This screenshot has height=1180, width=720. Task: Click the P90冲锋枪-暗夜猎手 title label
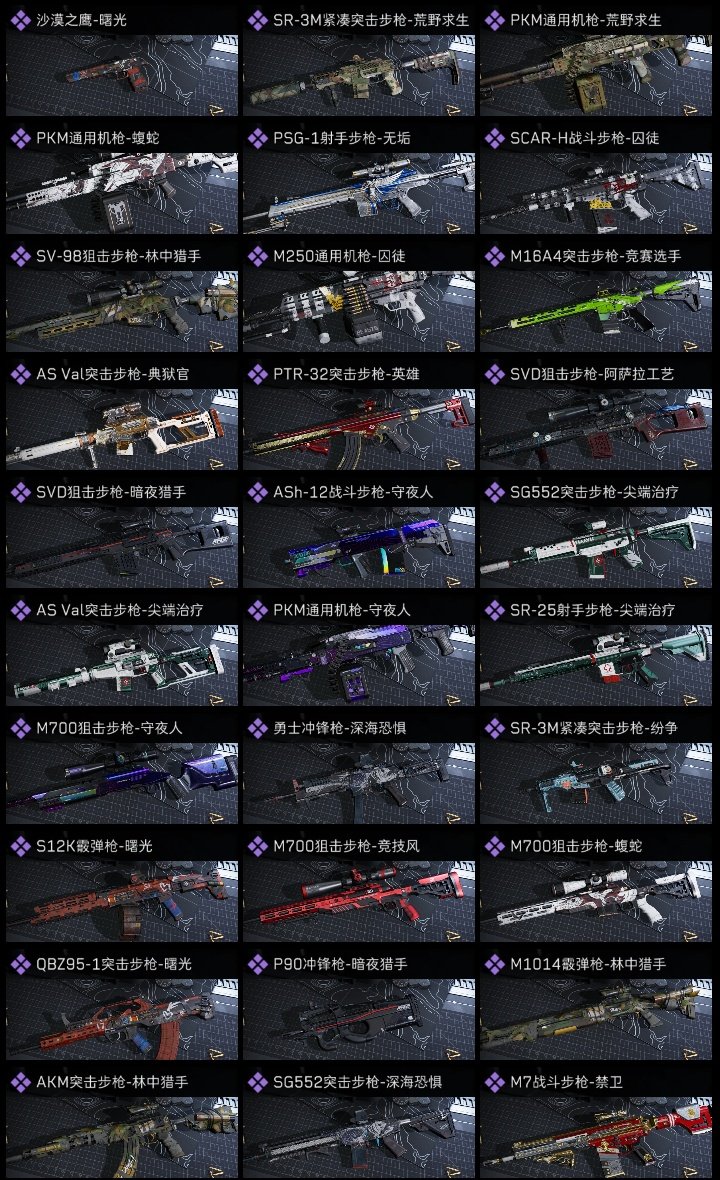pos(340,964)
